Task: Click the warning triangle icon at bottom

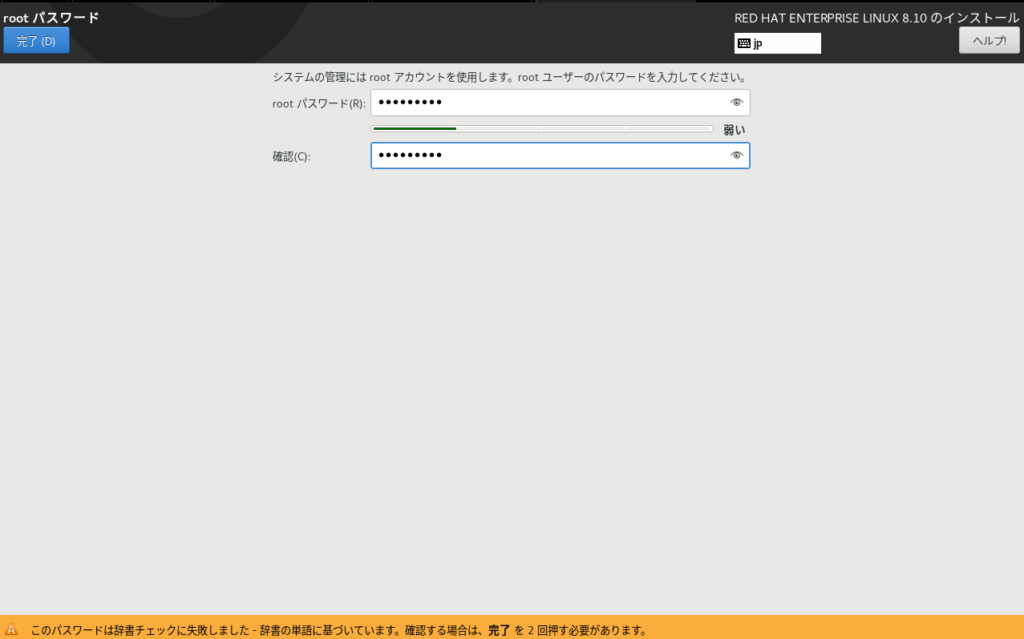Action: pos(12,631)
